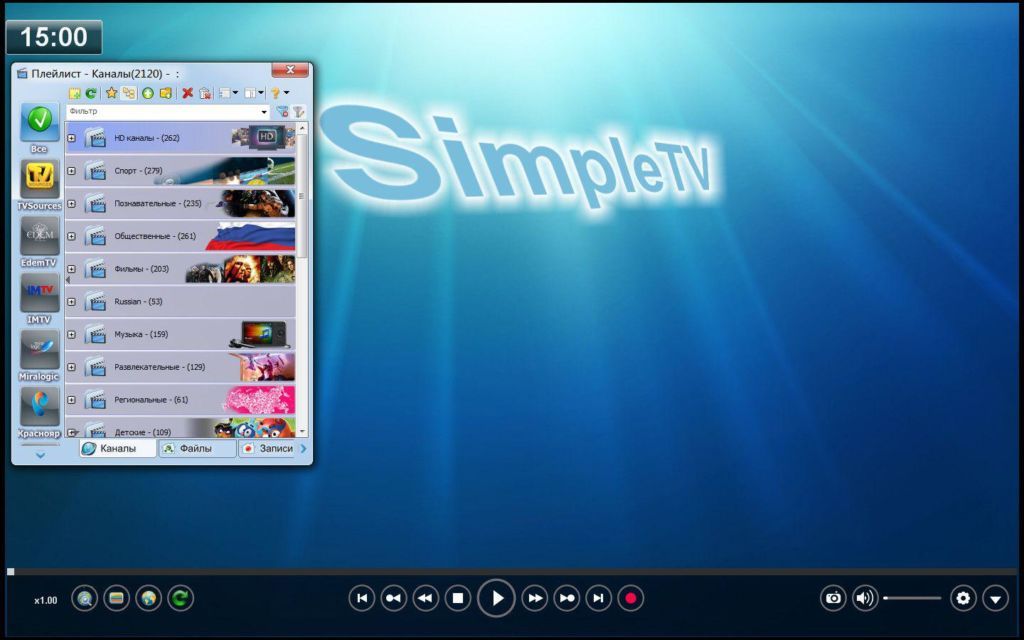Select the Miralogic provider icon
The image size is (1024, 640).
[40, 349]
